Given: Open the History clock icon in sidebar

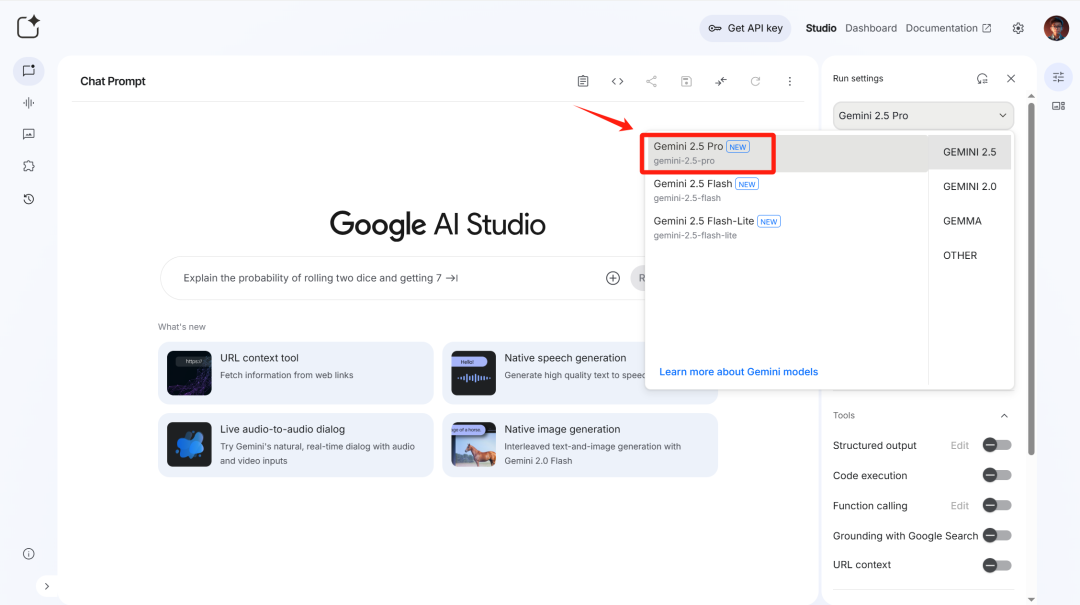Looking at the screenshot, I should [x=28, y=199].
